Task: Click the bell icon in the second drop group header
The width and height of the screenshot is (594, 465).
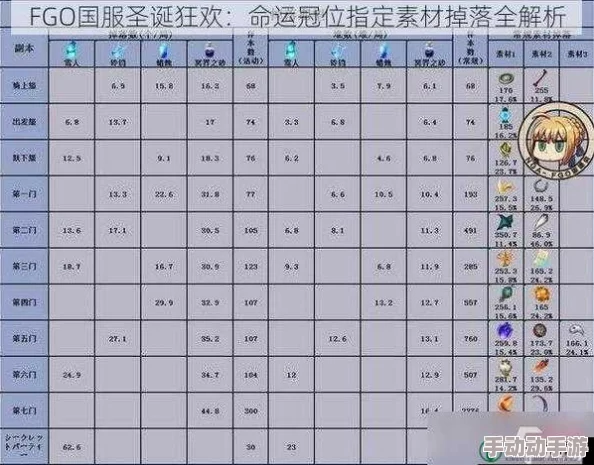Action: (x=337, y=51)
